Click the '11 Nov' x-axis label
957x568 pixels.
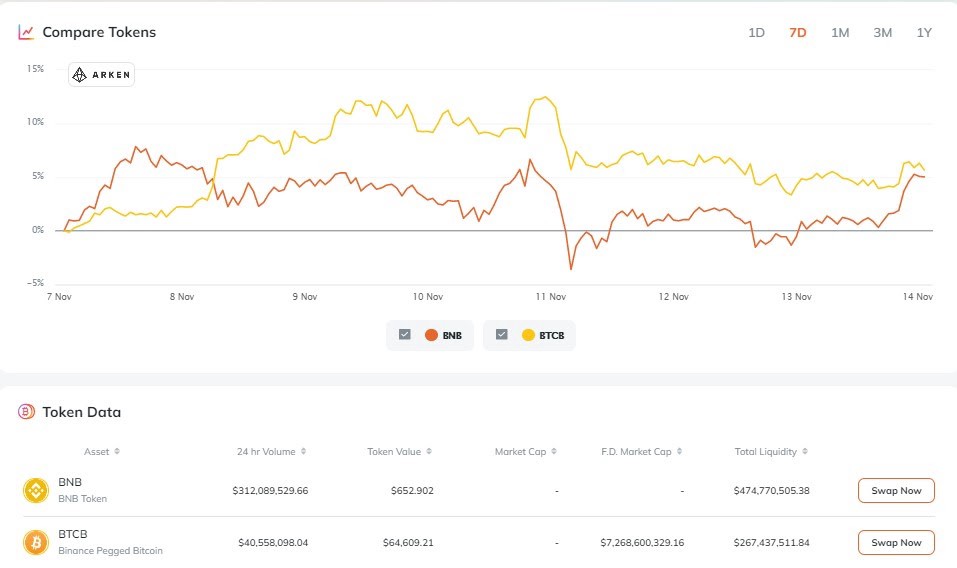point(551,297)
